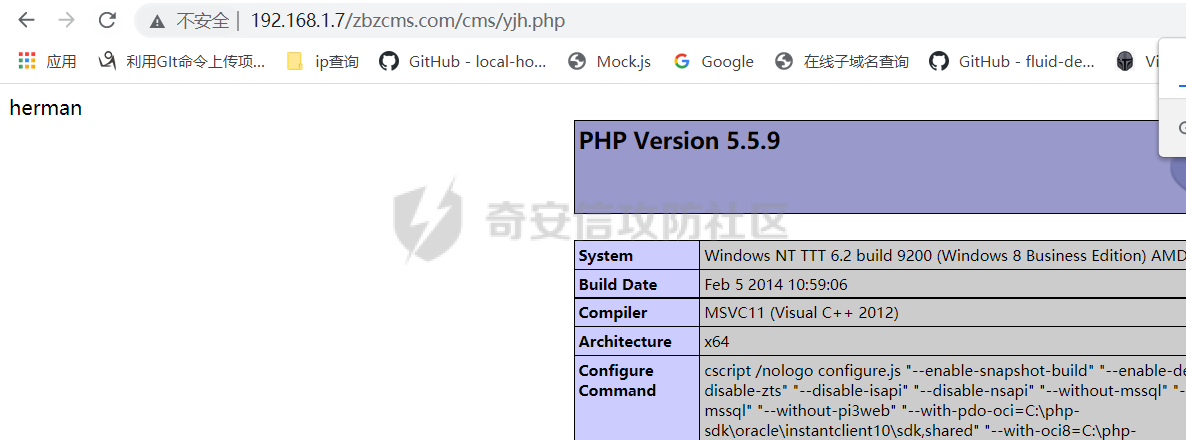
Task: Select the Configure Command row label
Action: [x=617, y=380]
